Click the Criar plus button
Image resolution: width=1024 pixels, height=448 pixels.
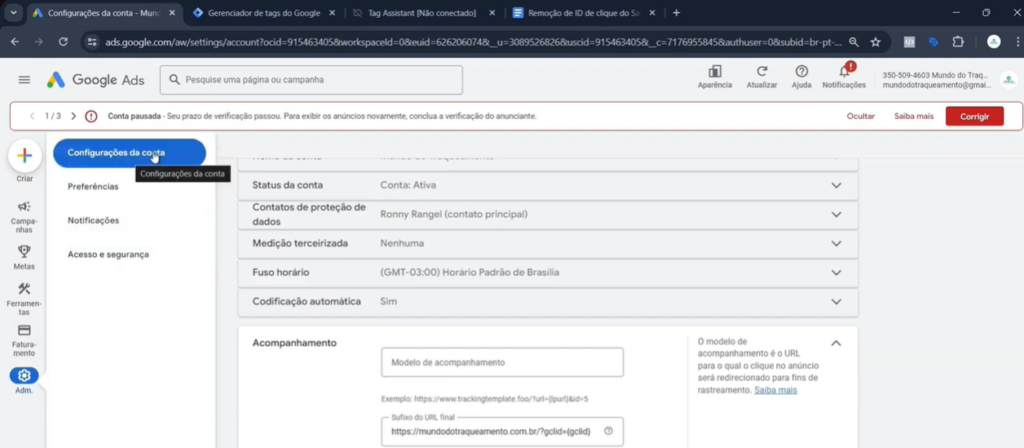pyautogui.click(x=25, y=155)
